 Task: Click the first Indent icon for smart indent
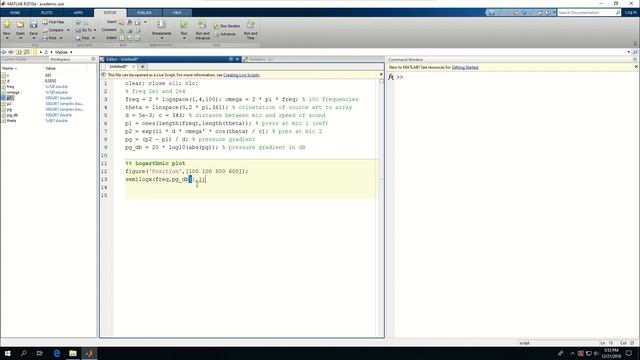click(122, 38)
